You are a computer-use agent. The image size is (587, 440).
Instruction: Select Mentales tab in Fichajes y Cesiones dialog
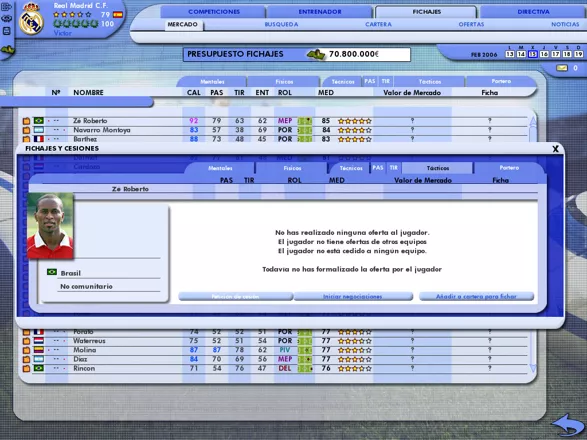220,168
